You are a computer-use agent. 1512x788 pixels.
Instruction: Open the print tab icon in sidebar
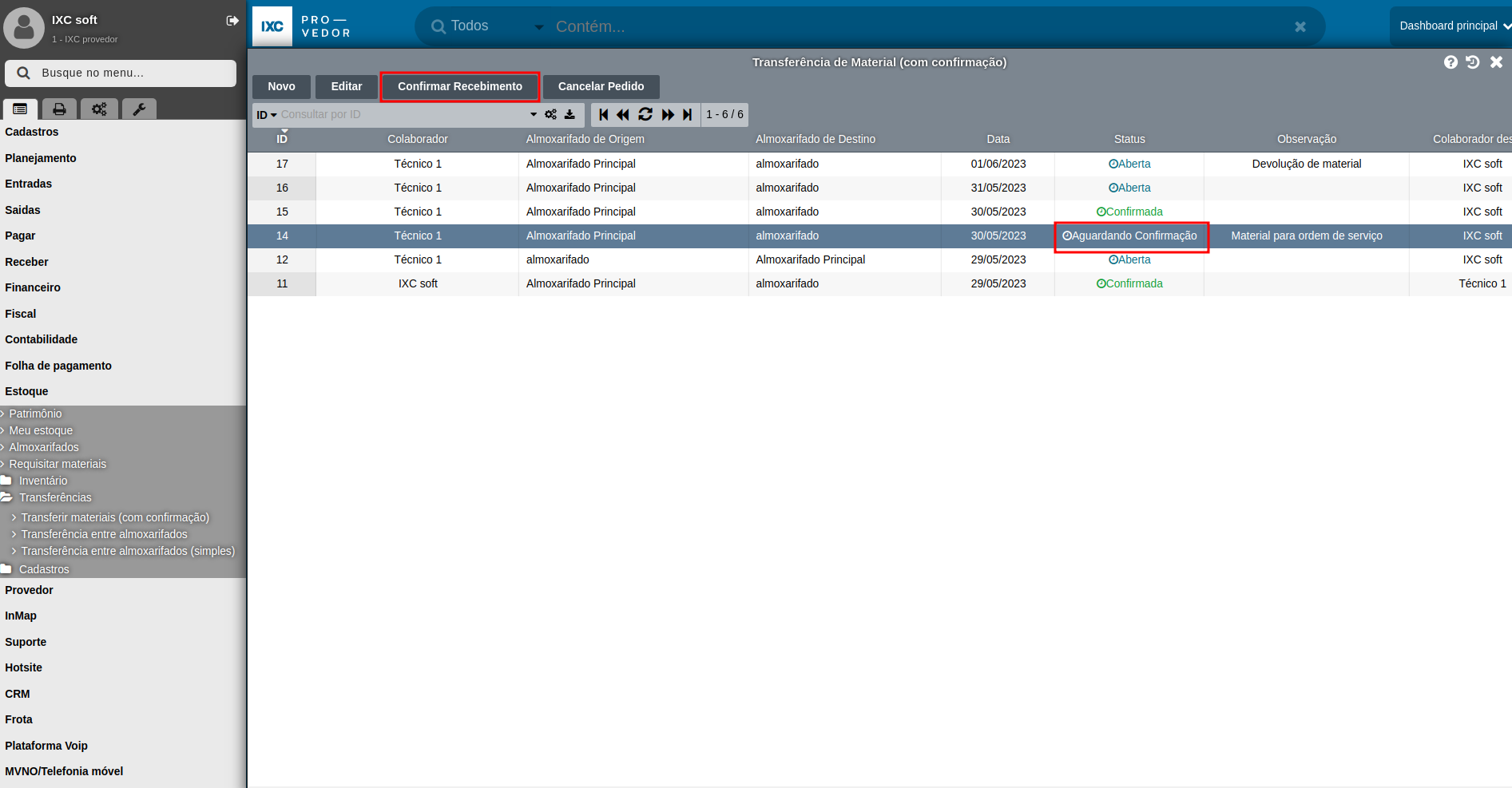59,109
